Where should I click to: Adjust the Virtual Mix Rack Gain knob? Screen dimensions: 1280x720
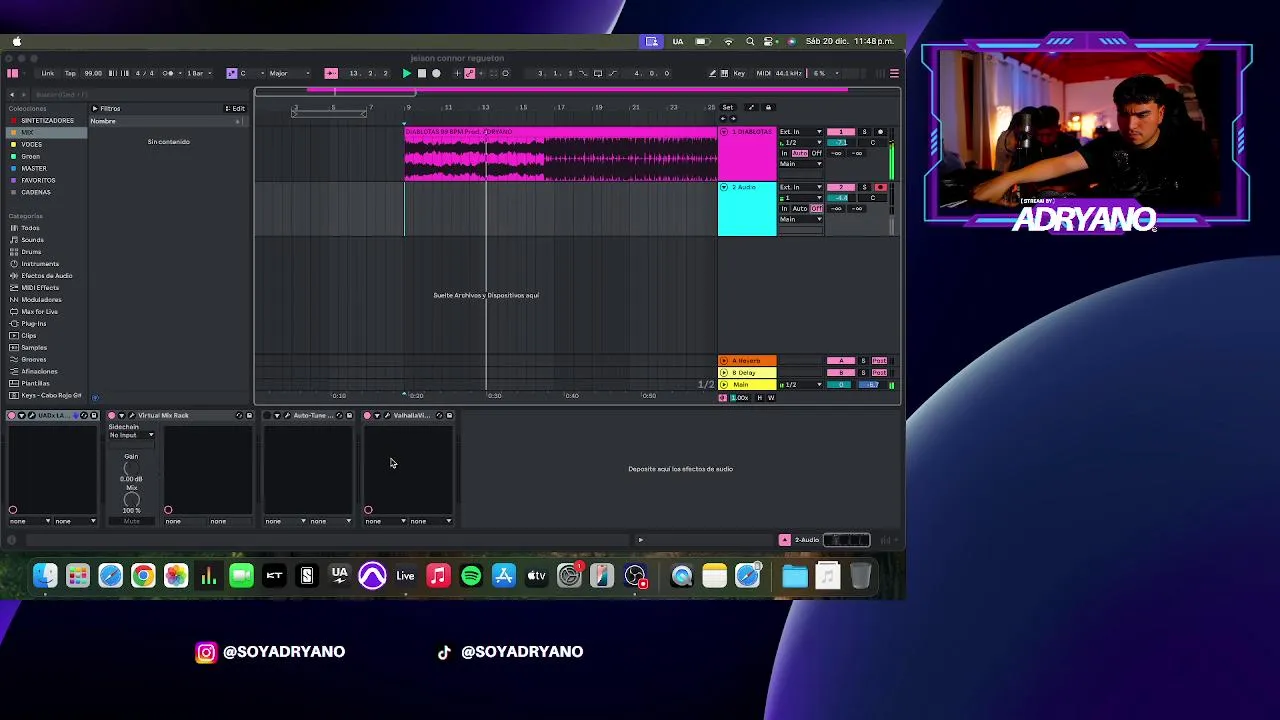click(x=131, y=468)
